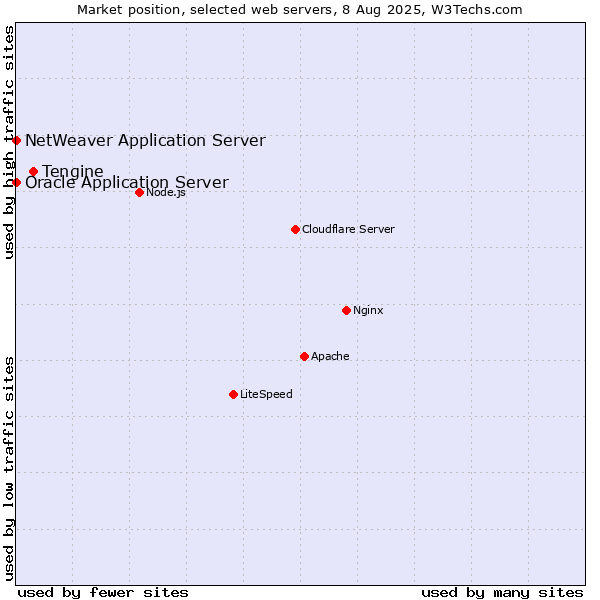Select the Node.js red marker
Screen dimensions: 600x600
click(x=140, y=192)
